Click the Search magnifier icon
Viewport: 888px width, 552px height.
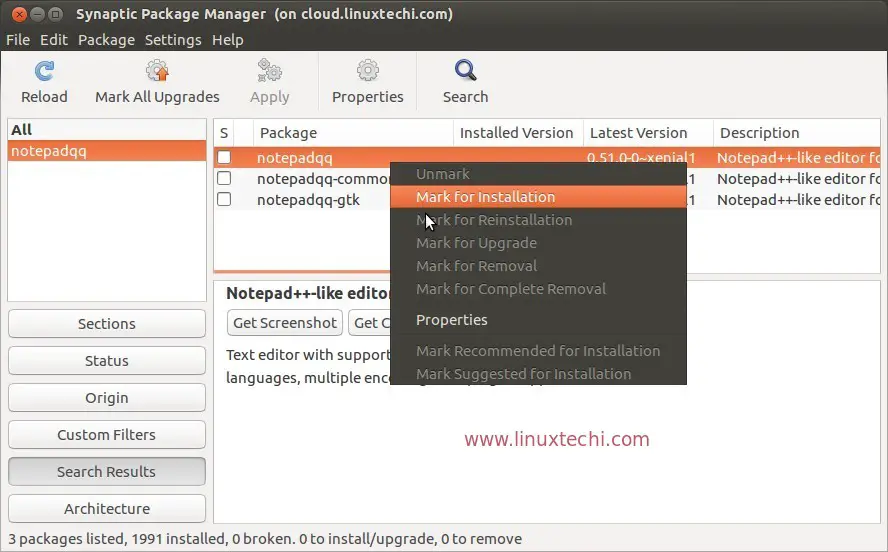click(x=466, y=71)
